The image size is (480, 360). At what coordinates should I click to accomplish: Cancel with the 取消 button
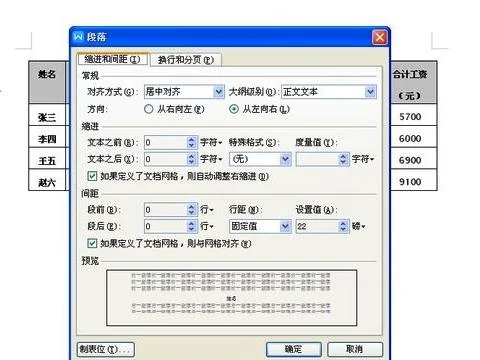coord(355,349)
